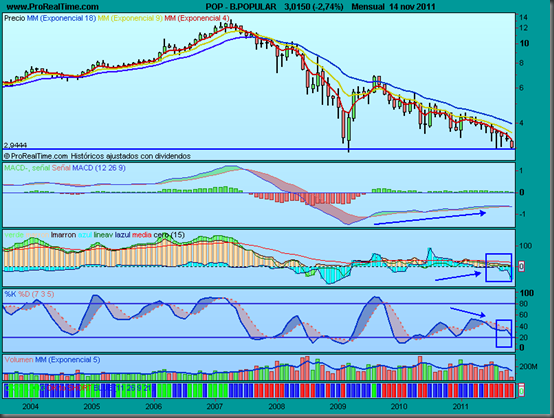
Task: Click stochastic axis value 80
Action: coord(523,304)
